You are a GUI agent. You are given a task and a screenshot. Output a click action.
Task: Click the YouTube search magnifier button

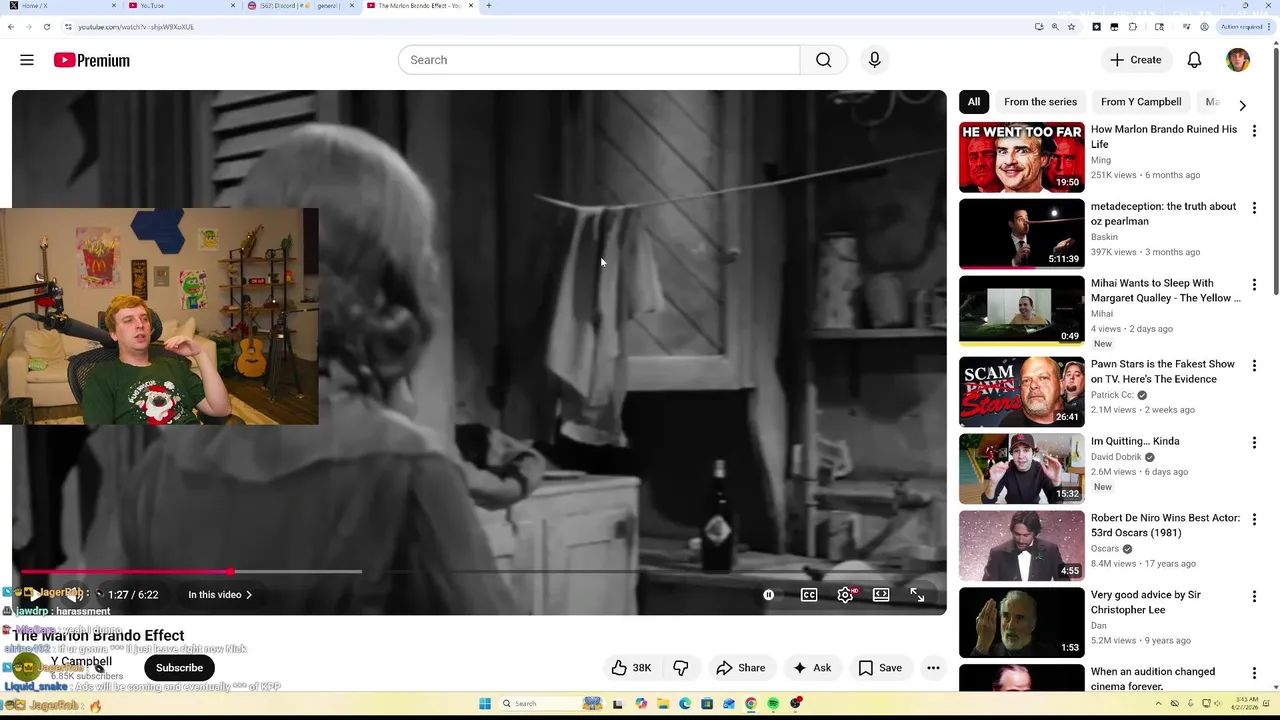click(823, 60)
